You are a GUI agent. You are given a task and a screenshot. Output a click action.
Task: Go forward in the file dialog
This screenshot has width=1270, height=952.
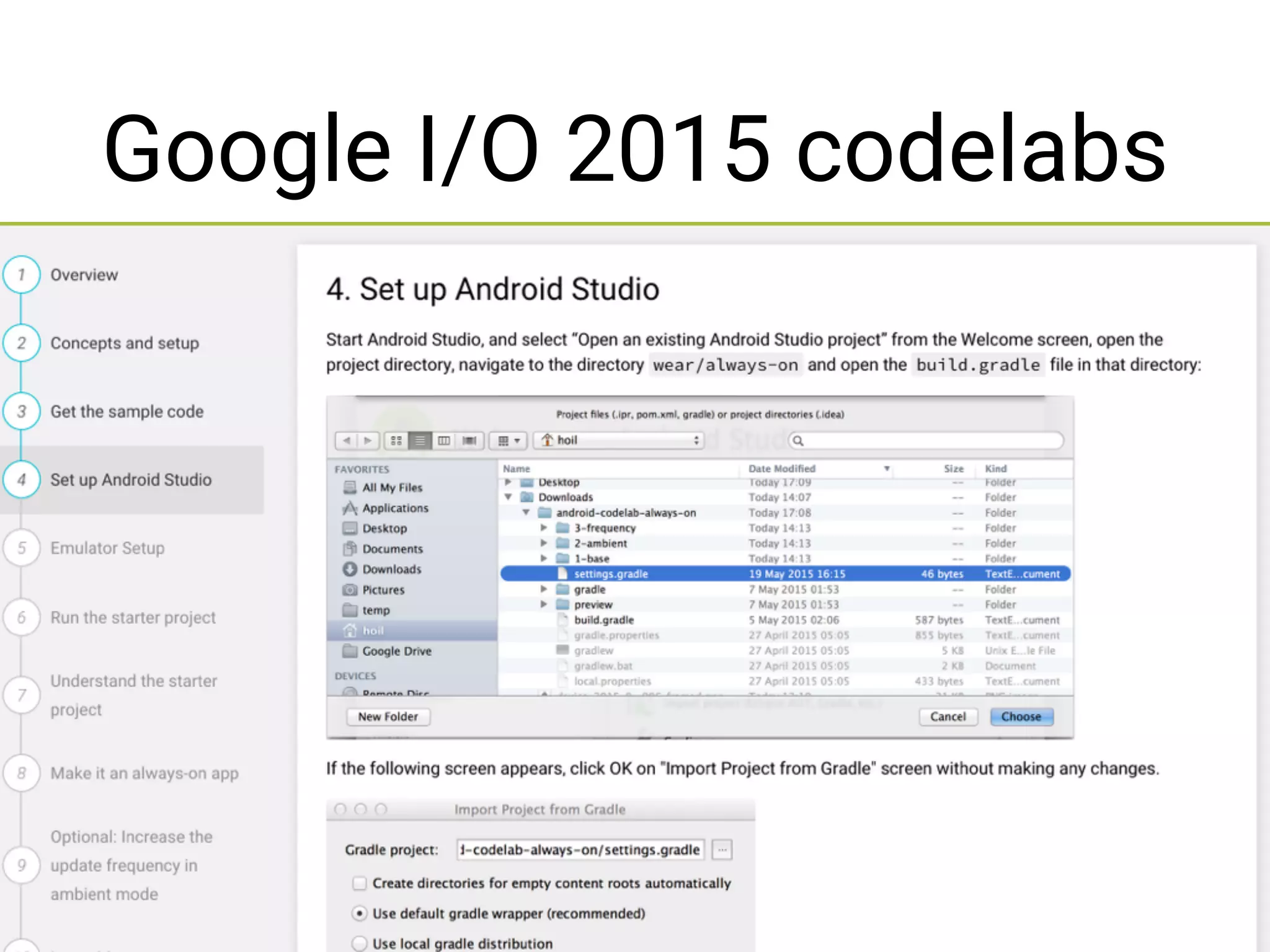coord(368,440)
